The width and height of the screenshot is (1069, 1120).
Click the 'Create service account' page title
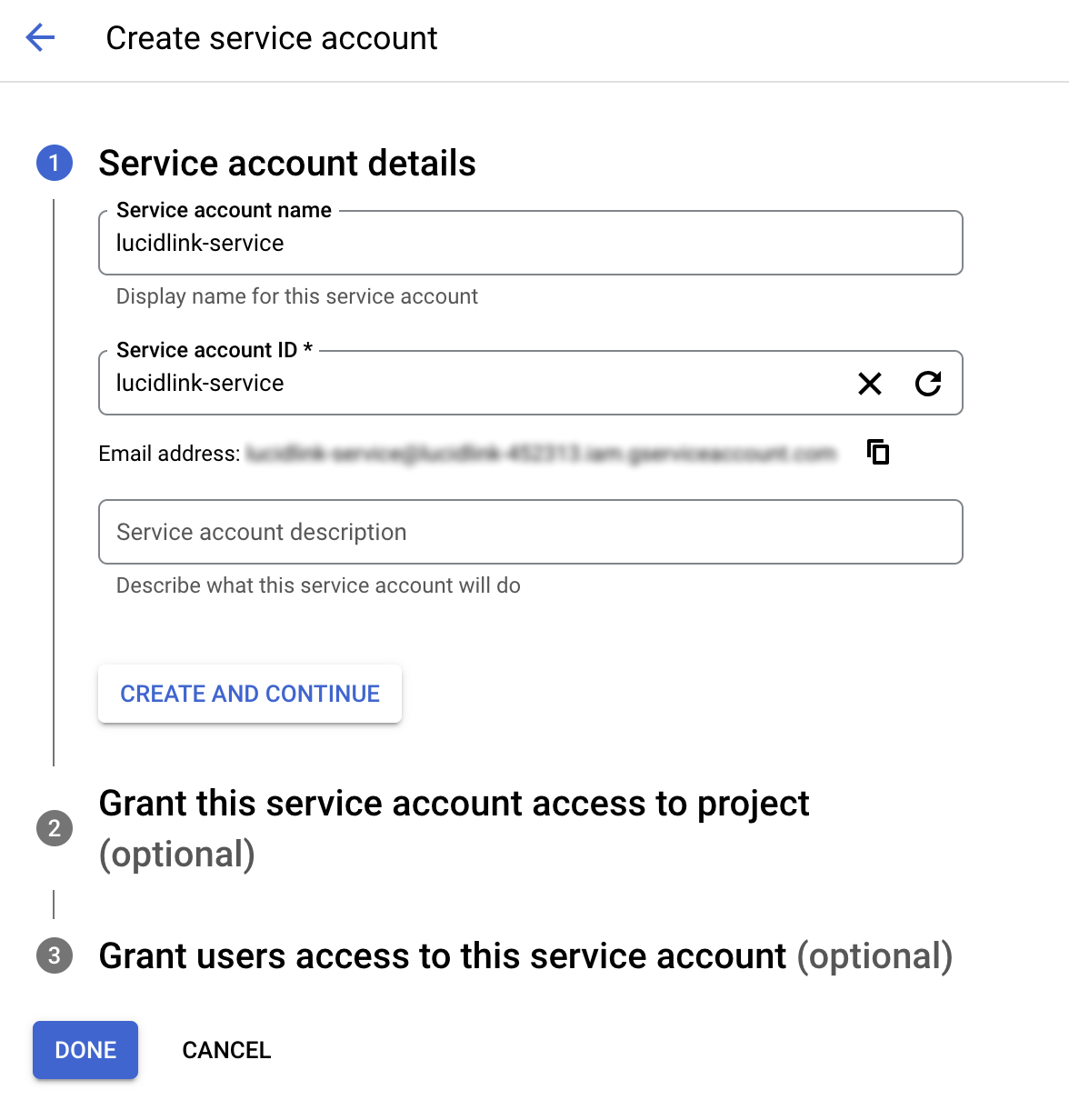[272, 38]
